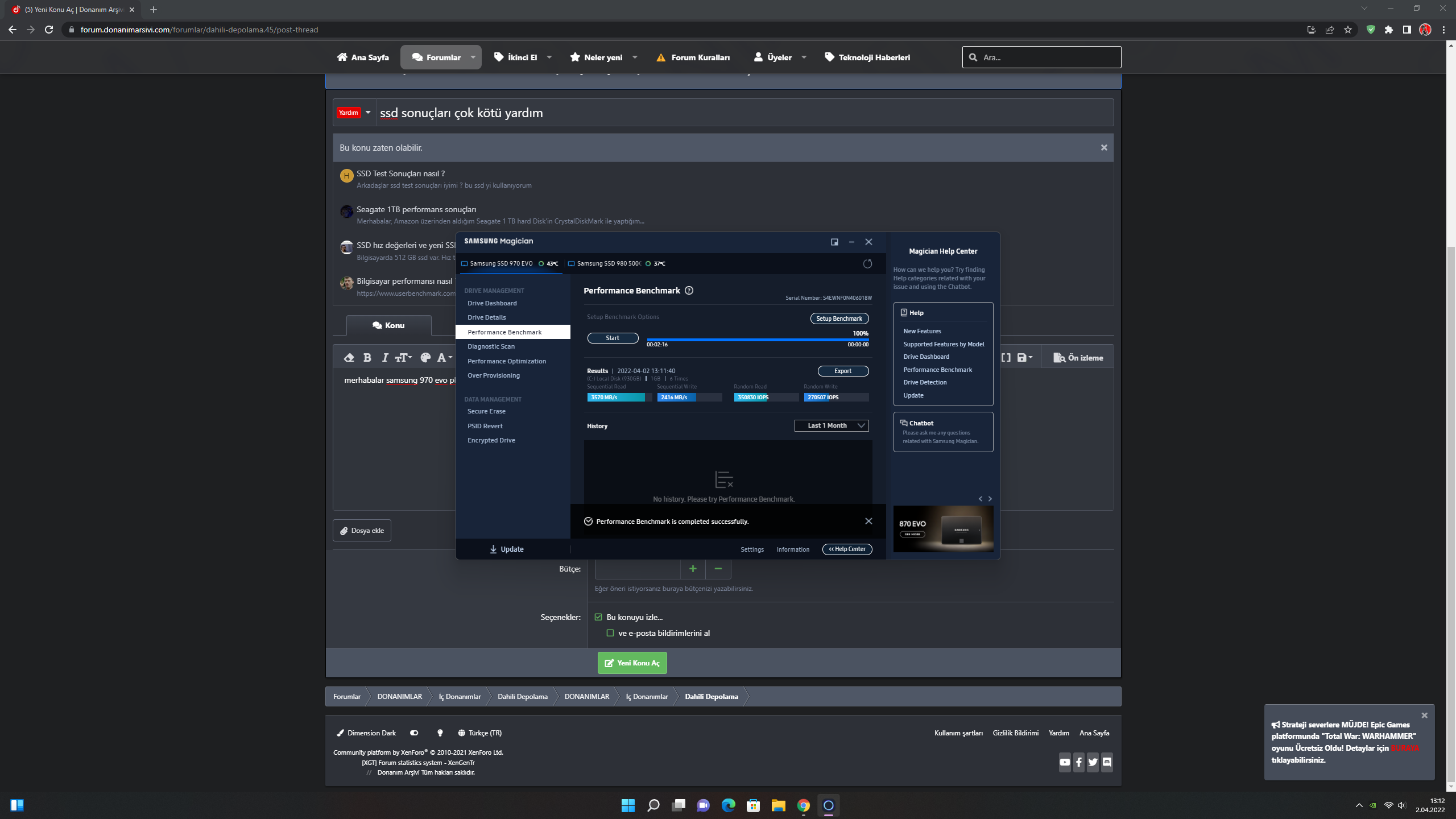The height and width of the screenshot is (819, 1456).
Task: Toggle the forum style width switch icon
Action: tap(414, 733)
